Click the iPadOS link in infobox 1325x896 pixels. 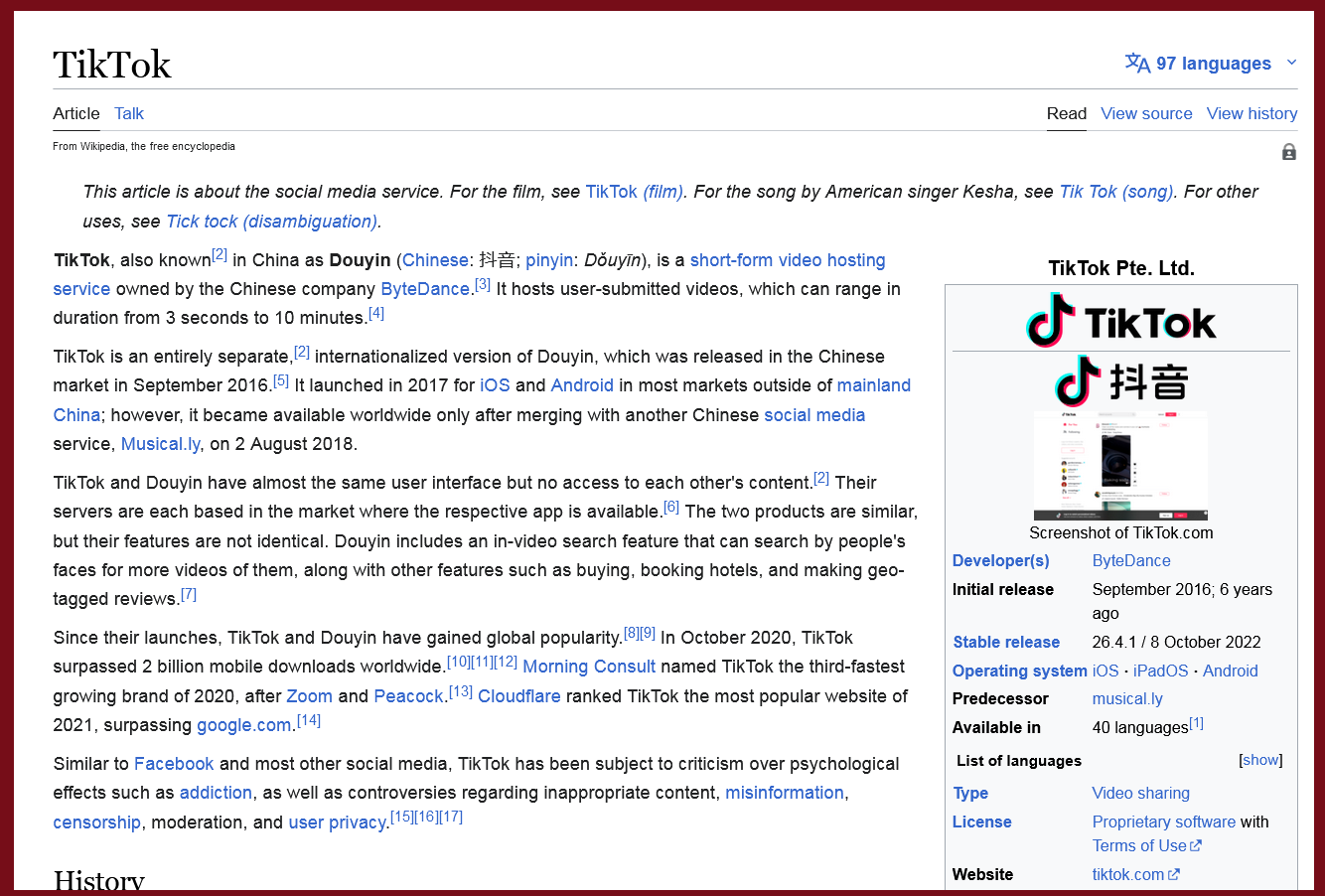pos(1160,672)
